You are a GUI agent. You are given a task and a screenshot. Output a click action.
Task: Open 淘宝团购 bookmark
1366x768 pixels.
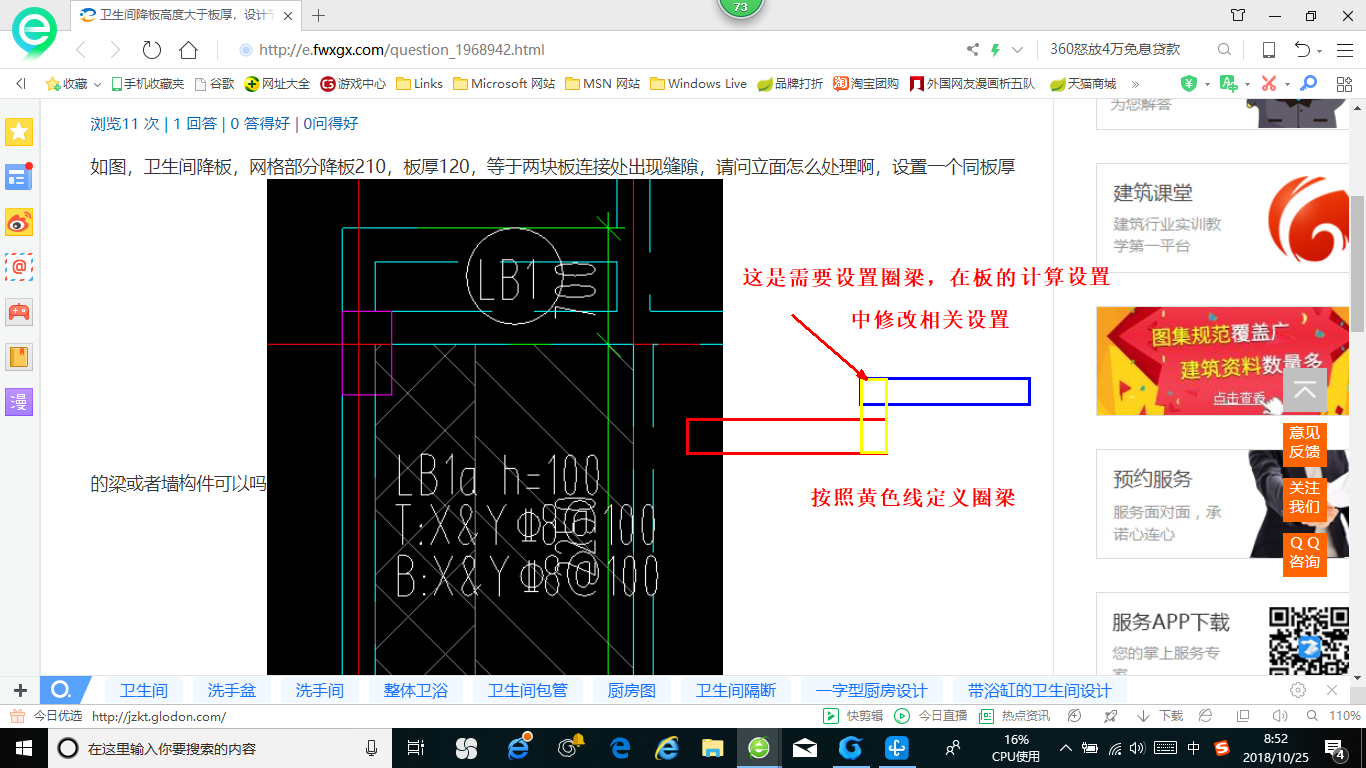[x=866, y=84]
